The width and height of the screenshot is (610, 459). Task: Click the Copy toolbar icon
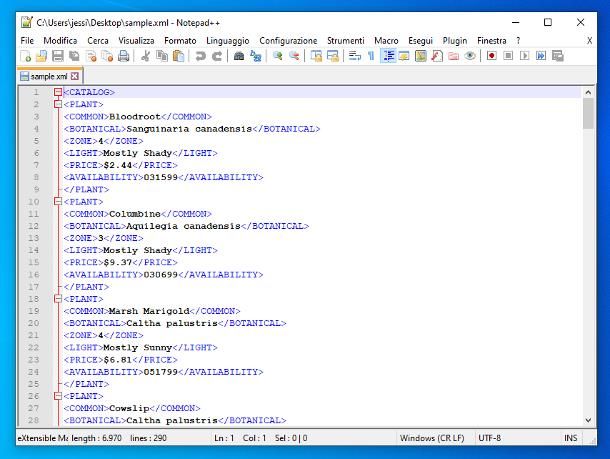click(x=162, y=56)
